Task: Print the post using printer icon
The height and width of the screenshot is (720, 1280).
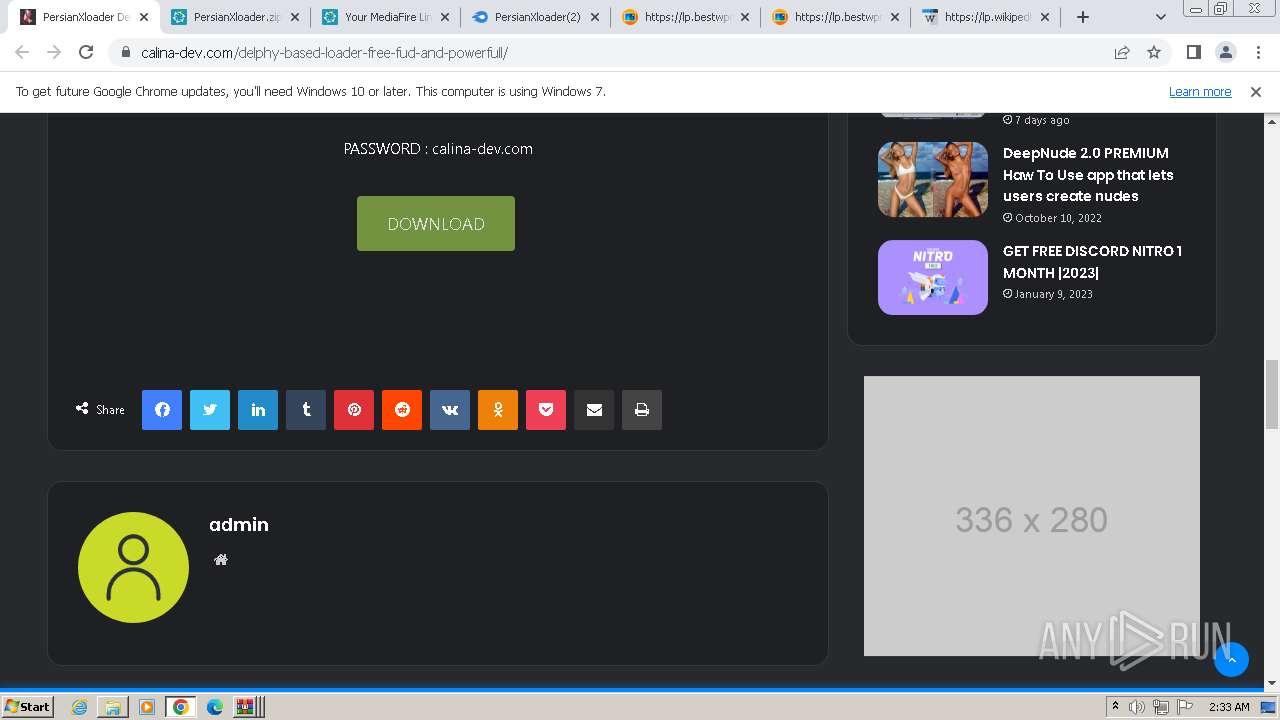Action: pos(642,410)
